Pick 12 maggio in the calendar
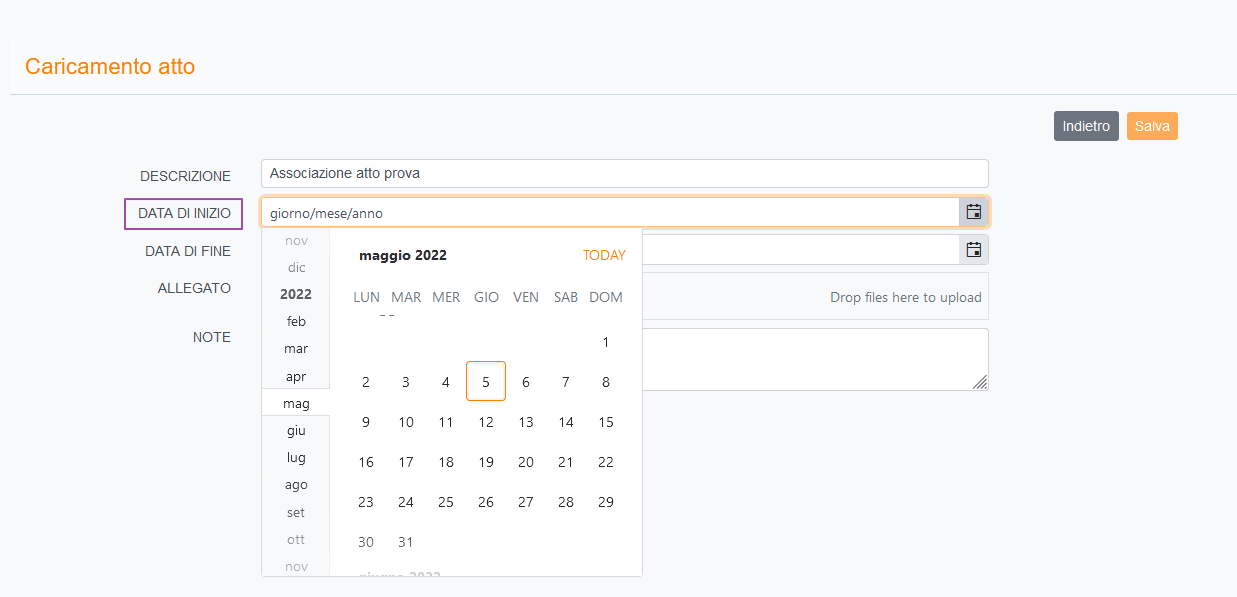Viewport: 1237px width, 597px height. (486, 422)
